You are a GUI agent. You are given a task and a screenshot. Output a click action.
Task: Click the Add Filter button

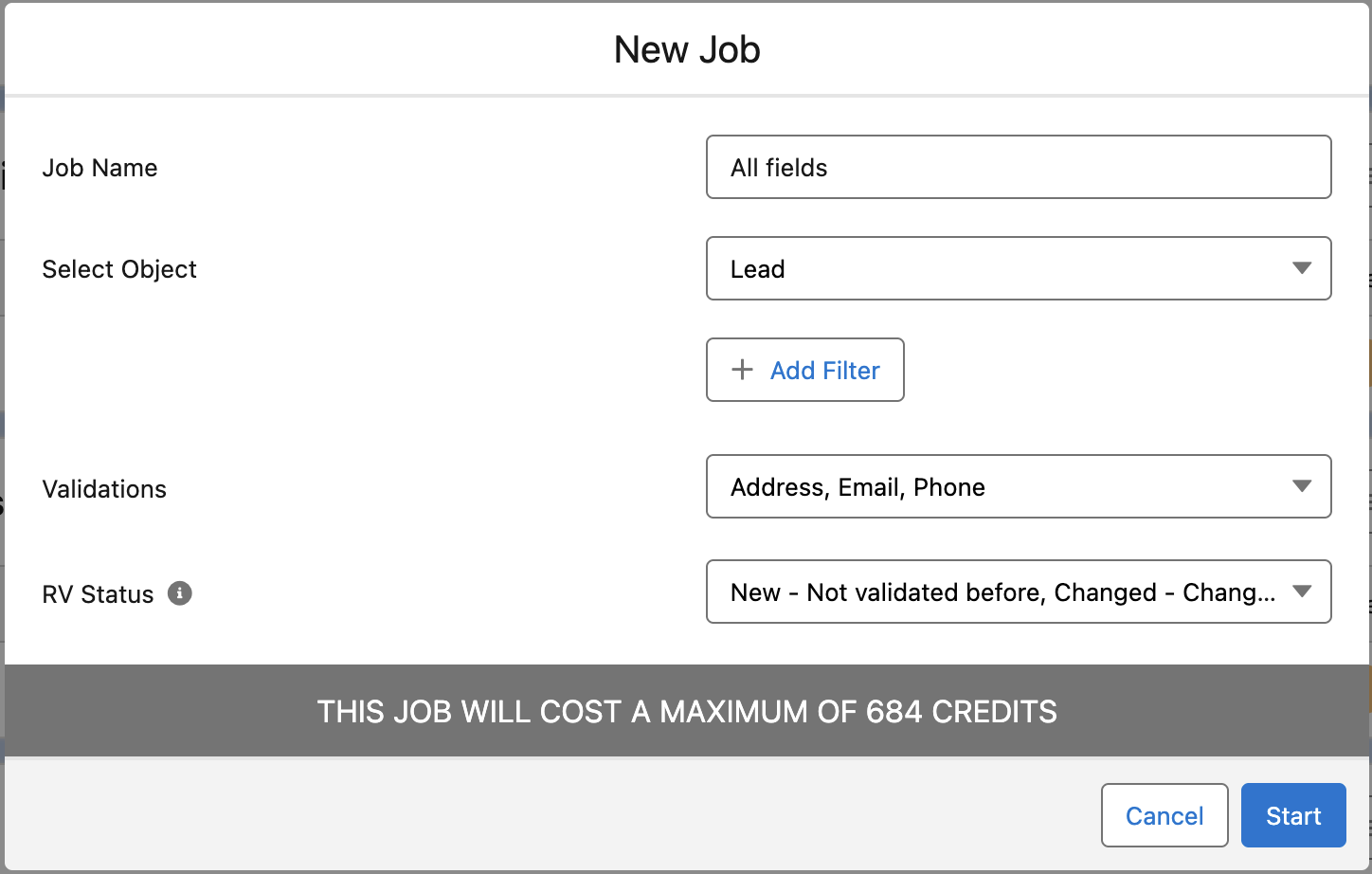click(x=805, y=370)
